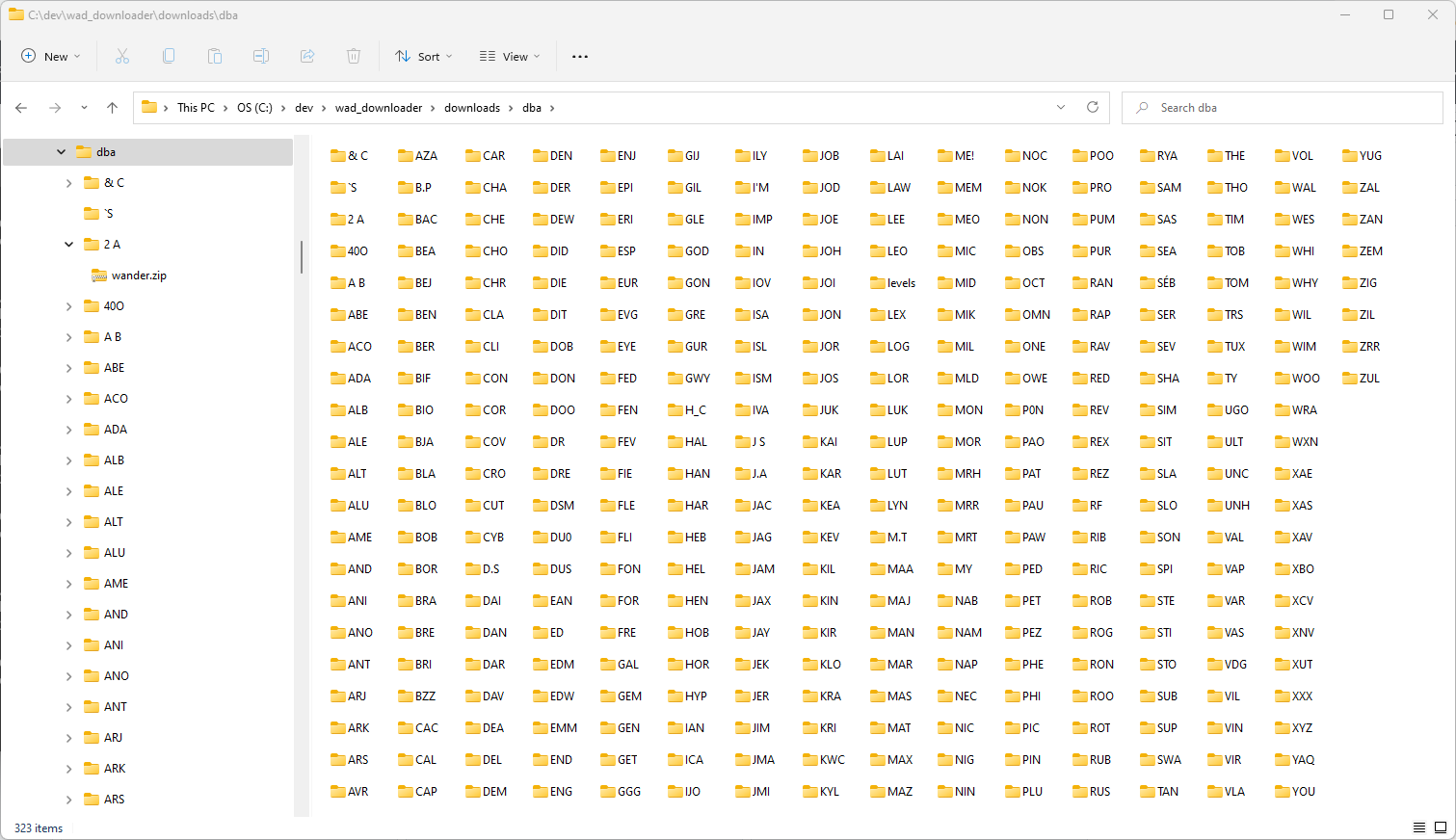Collapse the dba tree node

[x=61, y=152]
